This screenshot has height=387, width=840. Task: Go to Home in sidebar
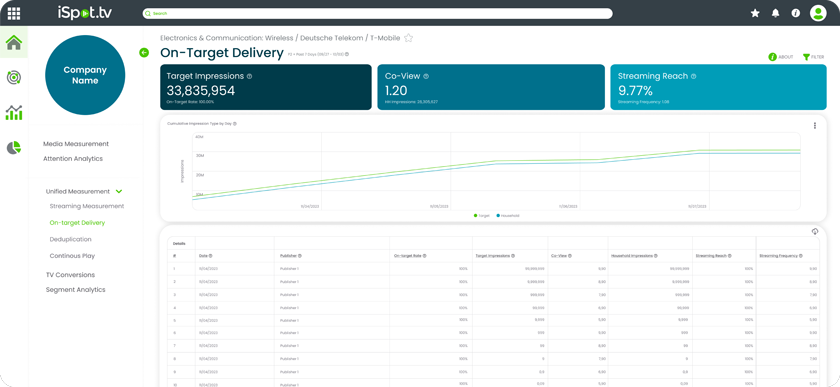(14, 42)
